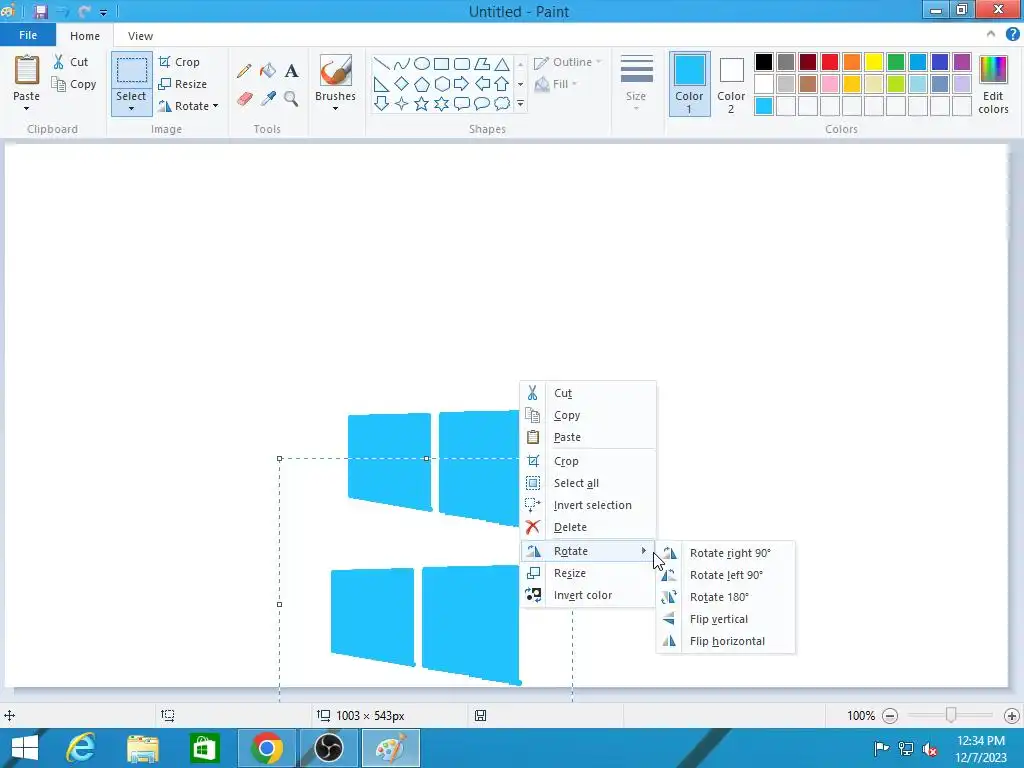Open Paint Help question mark icon
This screenshot has width=1024, height=768.
point(1012,34)
